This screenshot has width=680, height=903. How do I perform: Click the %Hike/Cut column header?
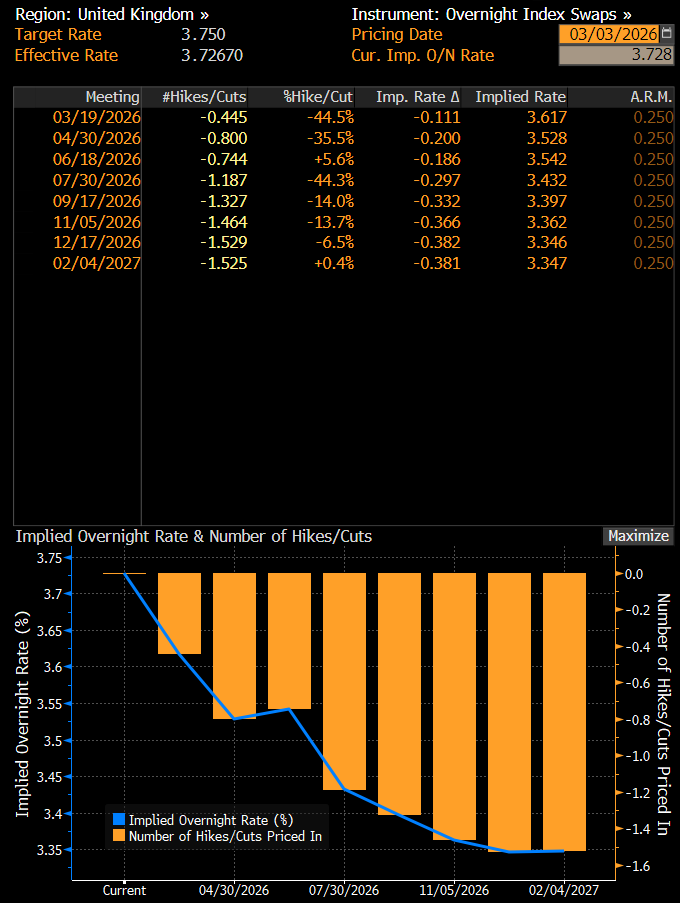click(x=318, y=97)
